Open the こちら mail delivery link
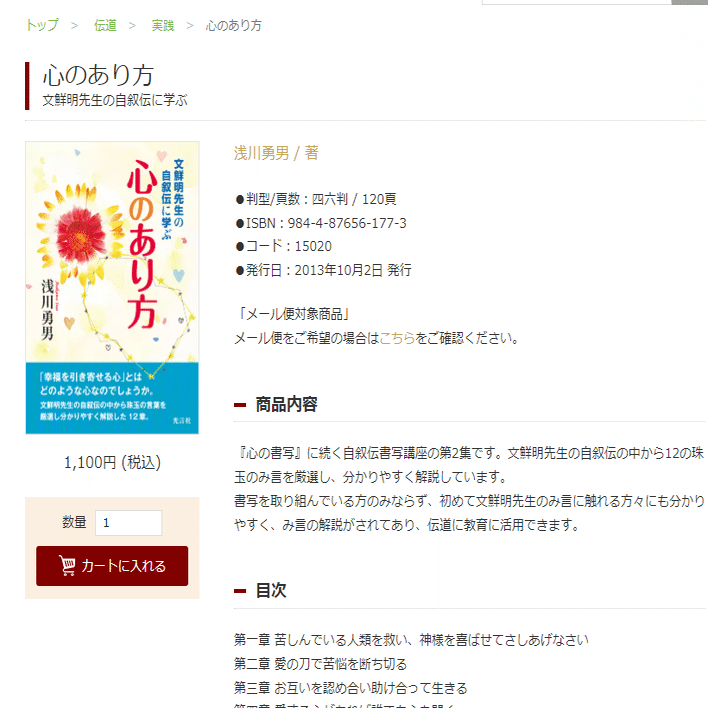The height and width of the screenshot is (708, 708). pos(397,338)
